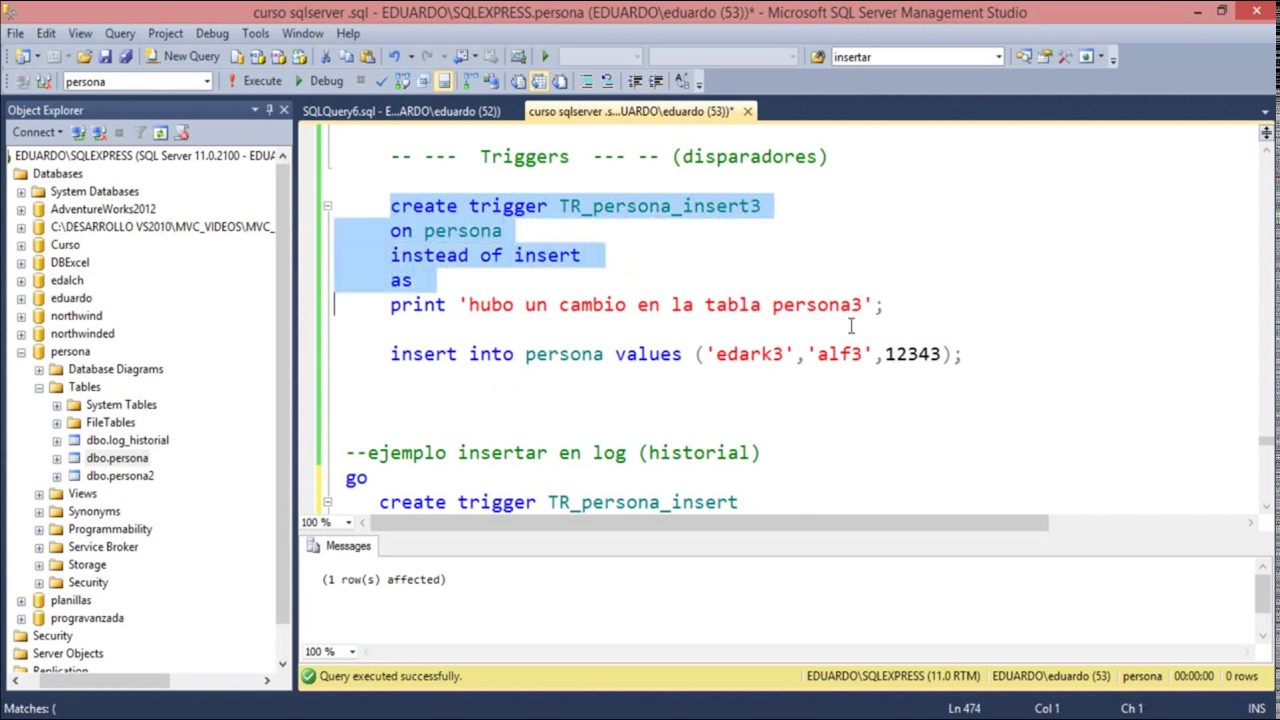Click the New Query button
Viewport: 1280px width, 720px height.
click(x=182, y=57)
